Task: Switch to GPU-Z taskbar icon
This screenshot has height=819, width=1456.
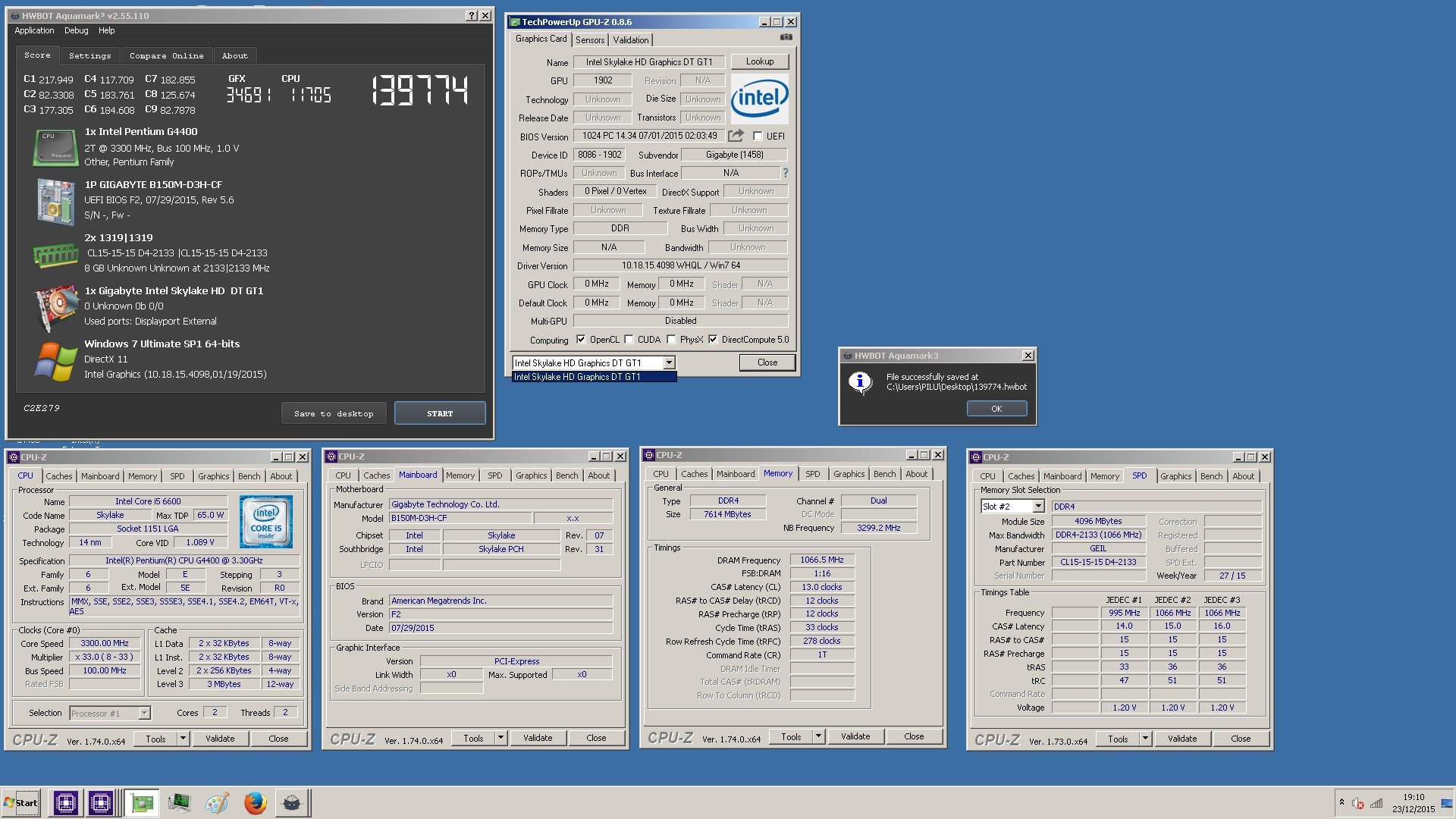Action: (142, 803)
